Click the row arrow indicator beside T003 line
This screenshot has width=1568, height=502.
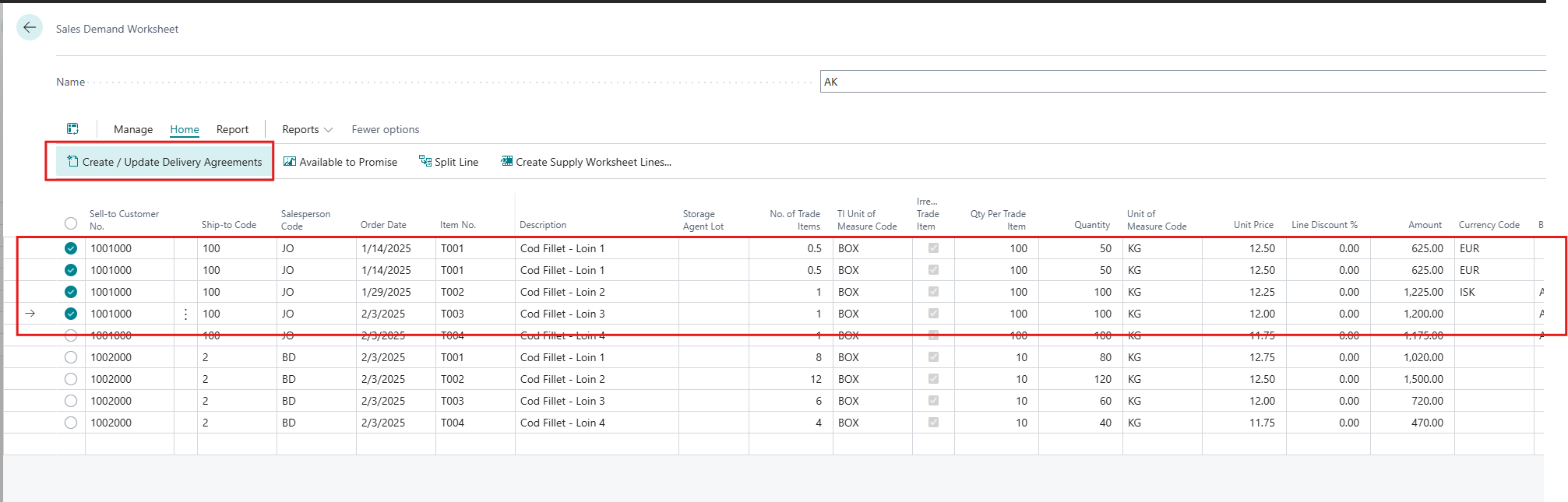pyautogui.click(x=30, y=314)
